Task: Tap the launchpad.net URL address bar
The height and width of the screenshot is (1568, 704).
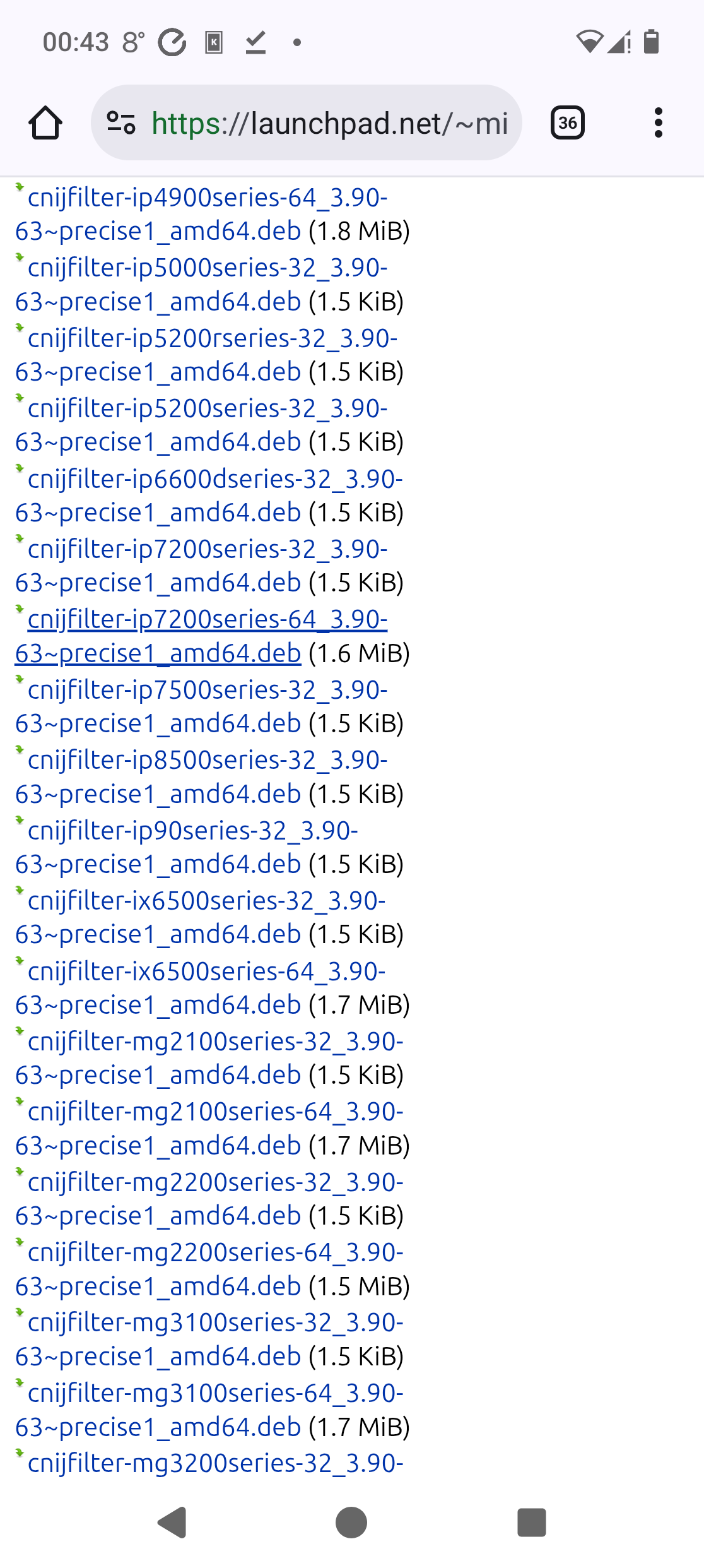Action: point(328,122)
